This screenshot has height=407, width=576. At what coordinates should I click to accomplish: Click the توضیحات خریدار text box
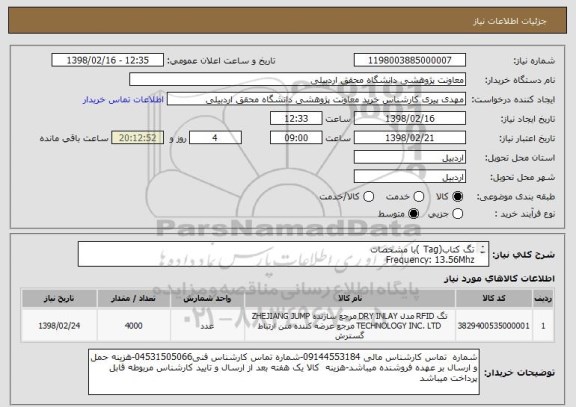point(284,372)
